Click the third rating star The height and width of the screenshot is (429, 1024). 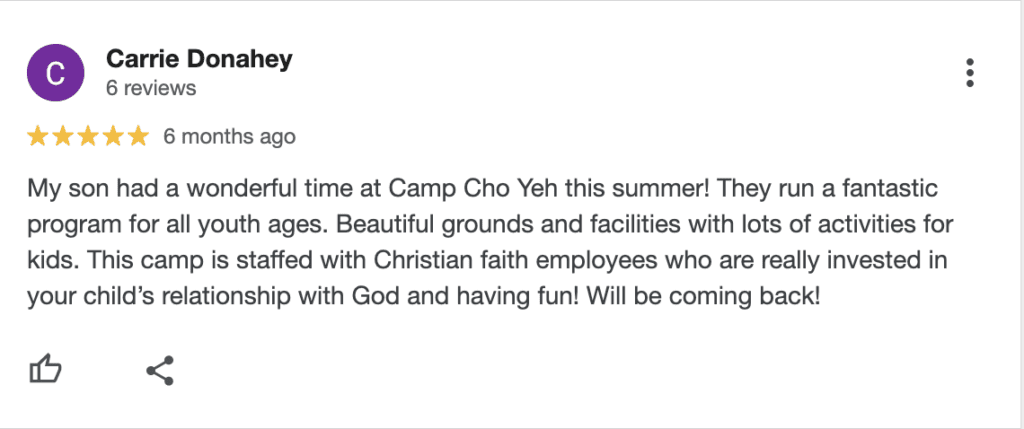tap(87, 136)
